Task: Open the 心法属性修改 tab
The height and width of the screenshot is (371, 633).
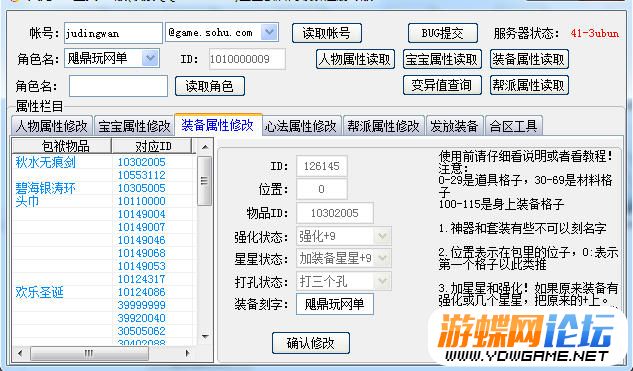Action: tap(301, 126)
